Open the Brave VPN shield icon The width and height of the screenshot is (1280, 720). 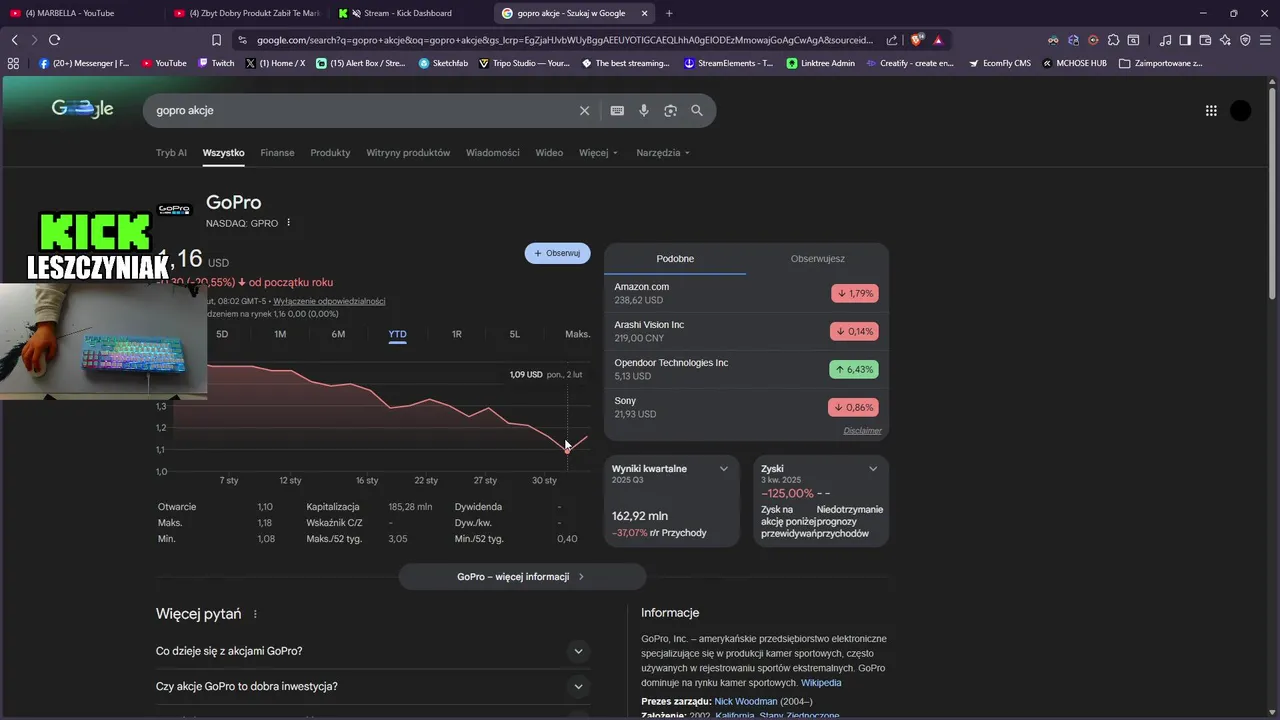tap(1245, 40)
